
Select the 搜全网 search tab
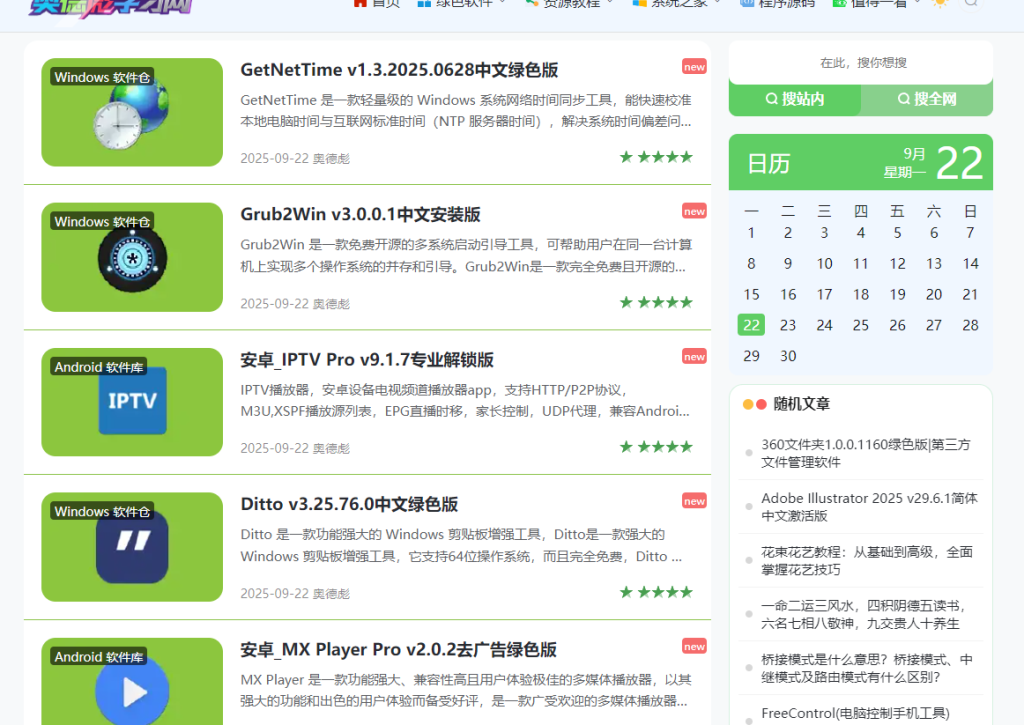927,99
